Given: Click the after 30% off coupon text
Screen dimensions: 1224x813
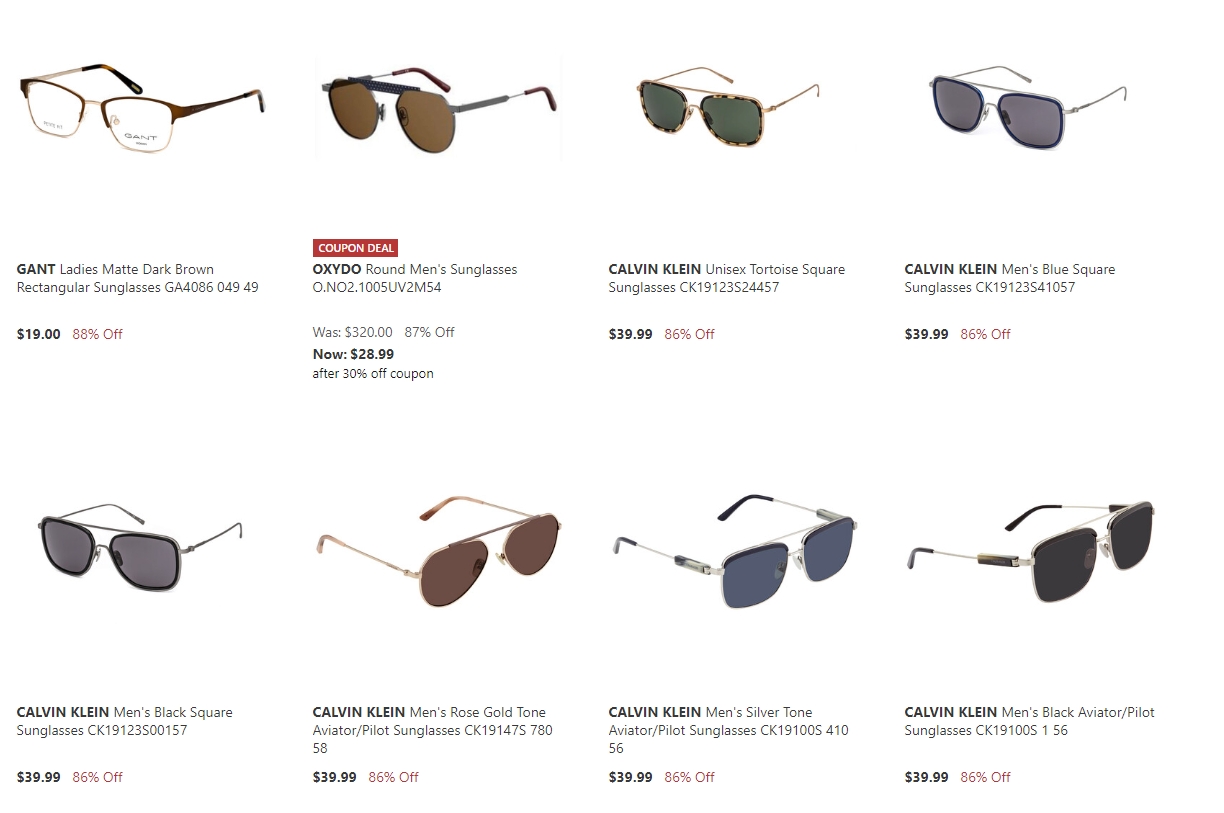Looking at the screenshot, I should click(373, 373).
